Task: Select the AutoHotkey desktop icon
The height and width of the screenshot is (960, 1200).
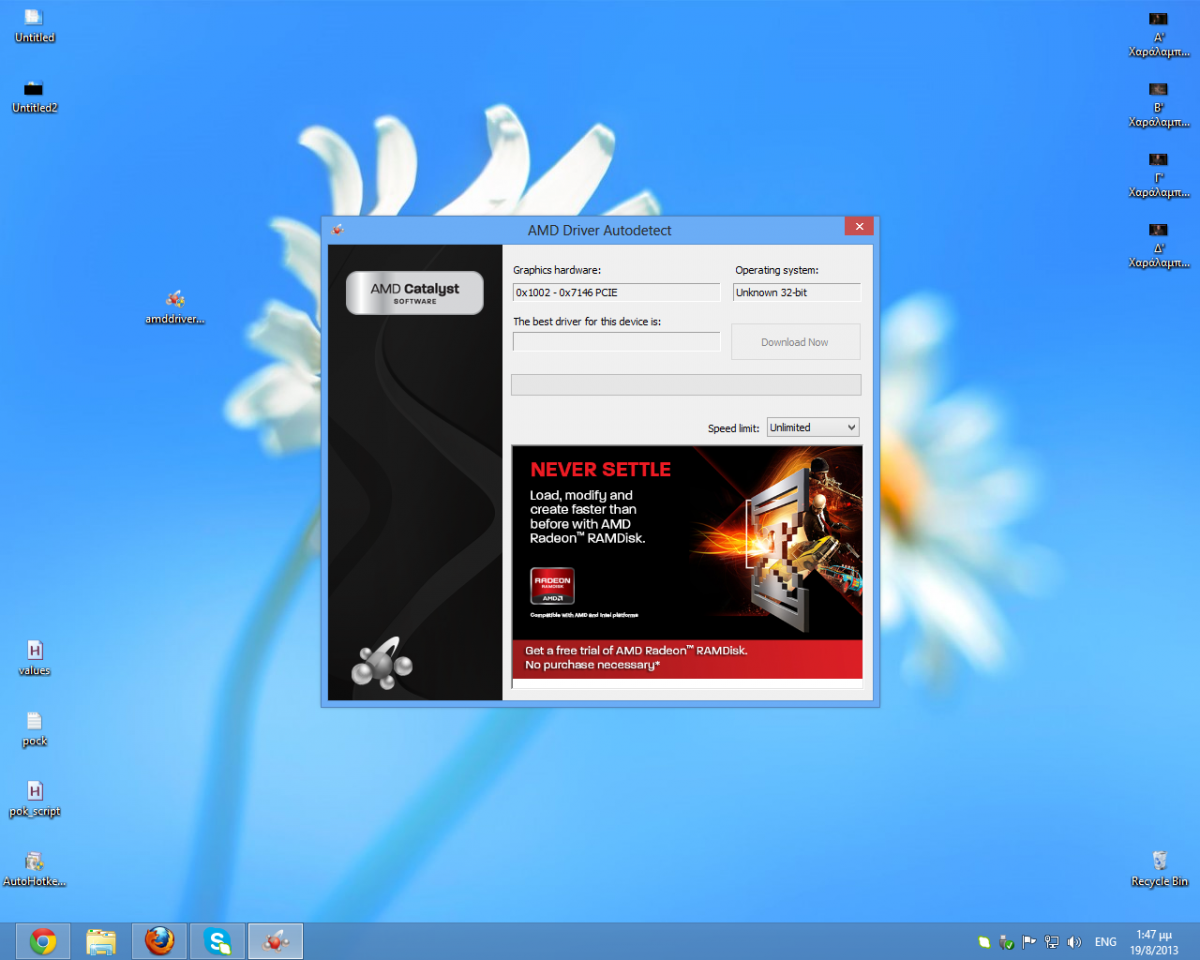Action: pyautogui.click(x=34, y=870)
